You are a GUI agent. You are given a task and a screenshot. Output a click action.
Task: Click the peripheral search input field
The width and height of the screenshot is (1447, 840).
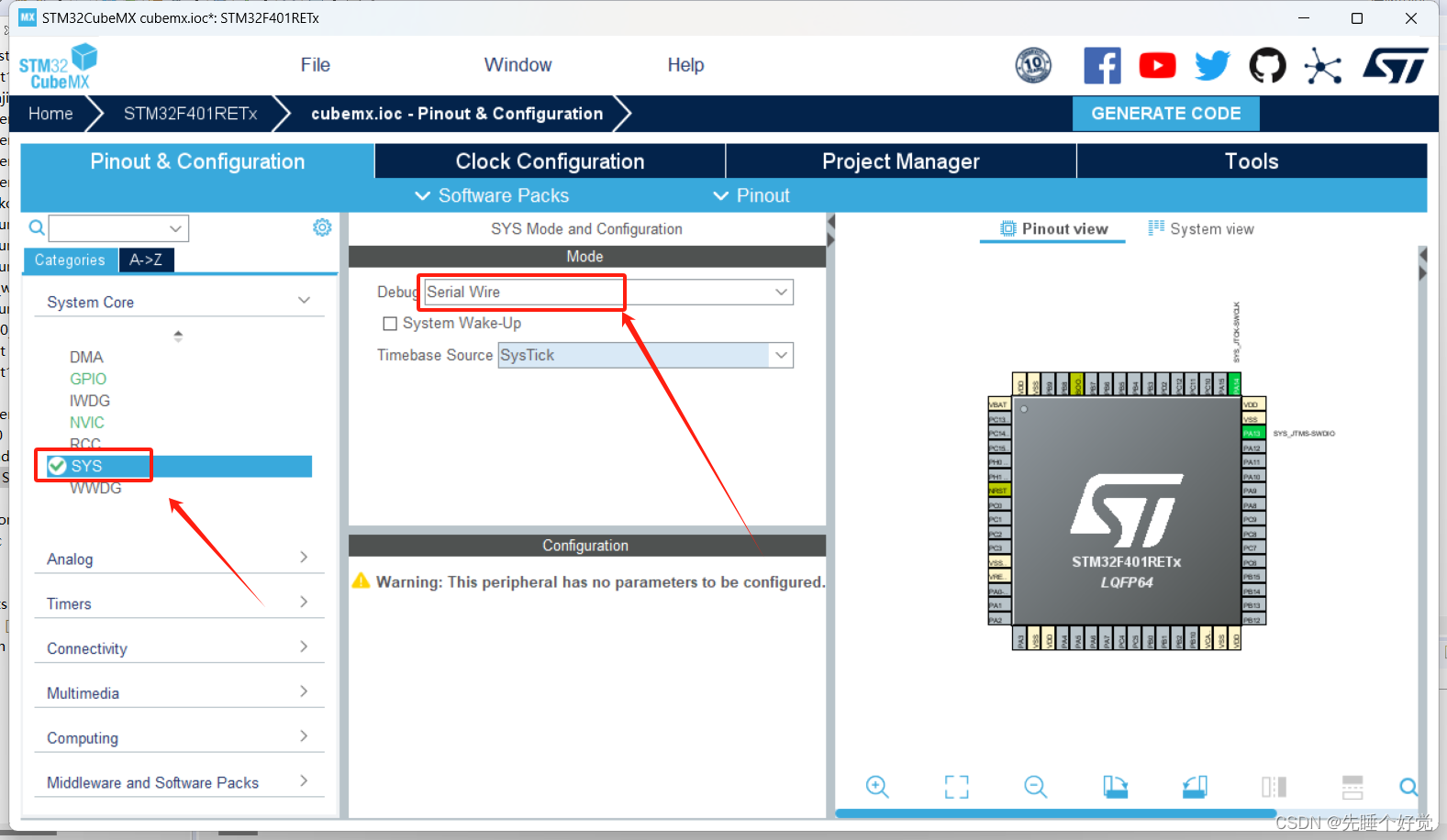click(x=108, y=228)
